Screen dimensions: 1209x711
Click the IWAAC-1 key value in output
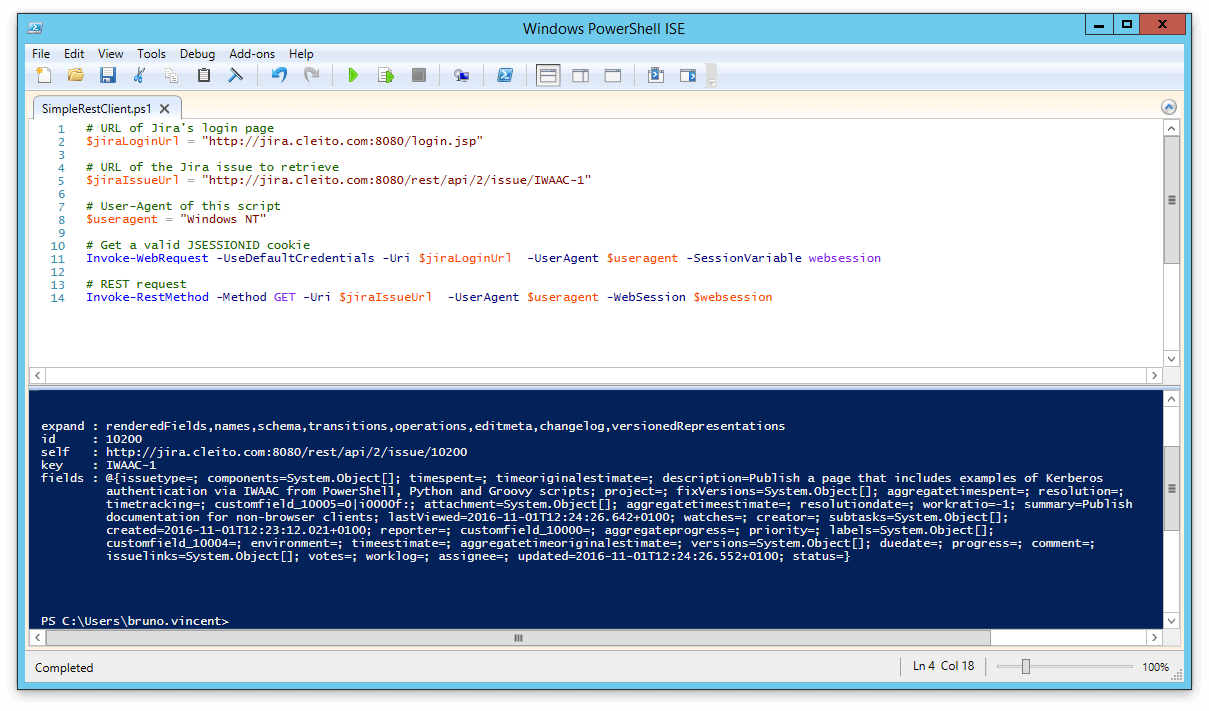[x=131, y=465]
